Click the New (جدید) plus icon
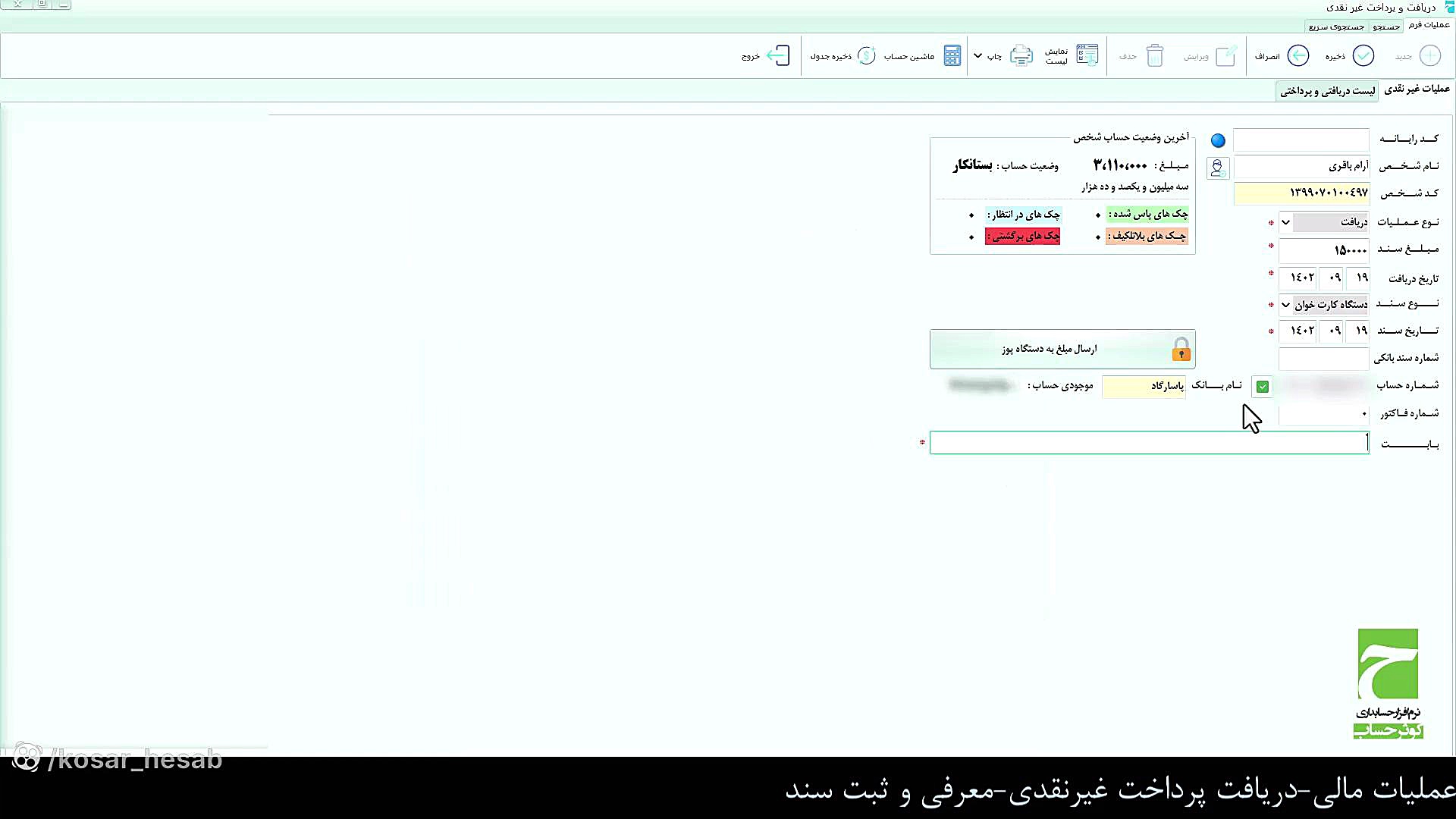 (1429, 56)
